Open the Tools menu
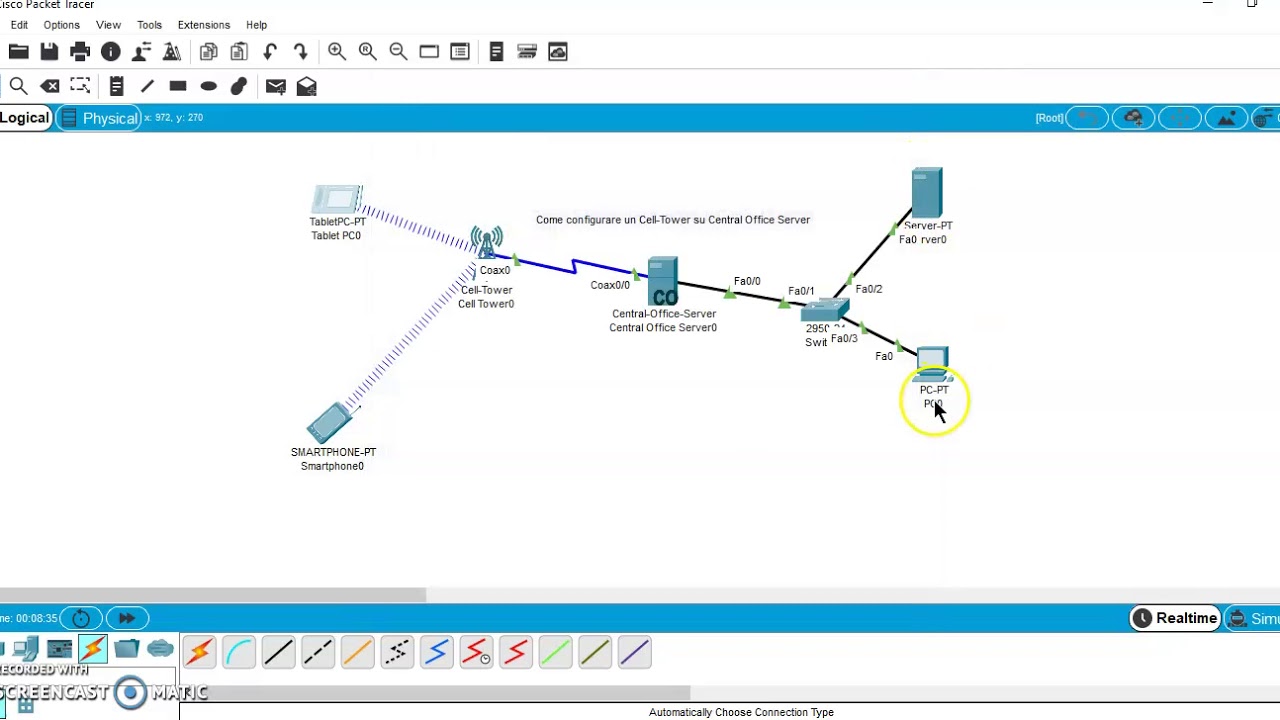Viewport: 1280px width, 720px height. point(149,25)
